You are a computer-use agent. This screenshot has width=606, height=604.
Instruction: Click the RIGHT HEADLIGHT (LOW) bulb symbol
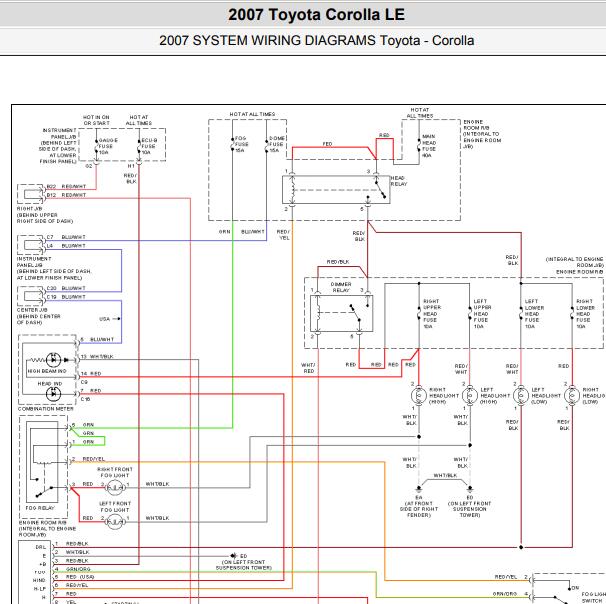(x=572, y=396)
